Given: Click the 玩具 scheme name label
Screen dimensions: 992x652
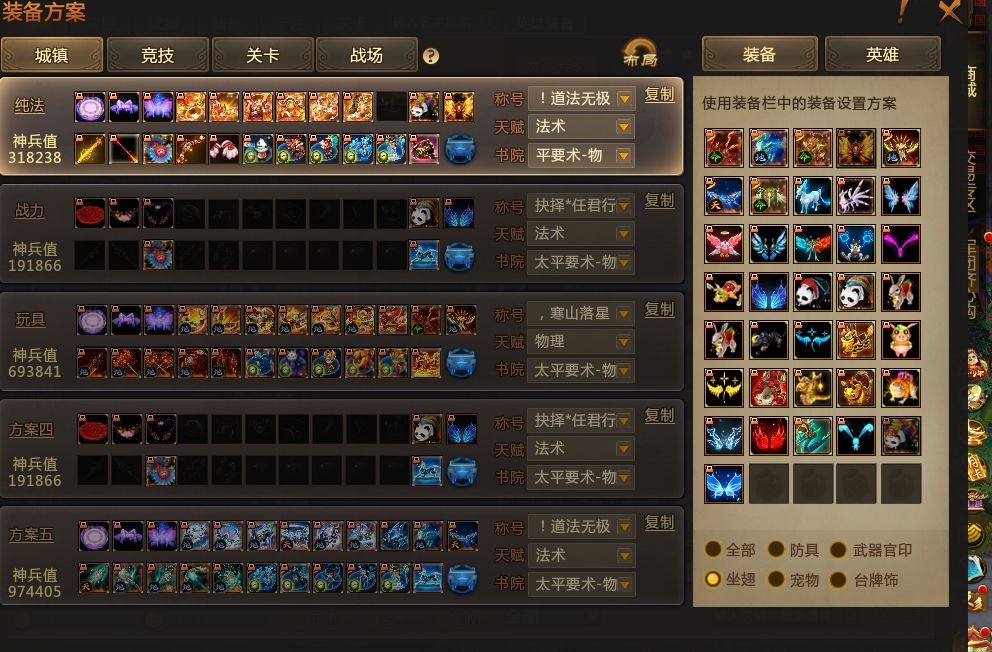Looking at the screenshot, I should click(x=30, y=320).
